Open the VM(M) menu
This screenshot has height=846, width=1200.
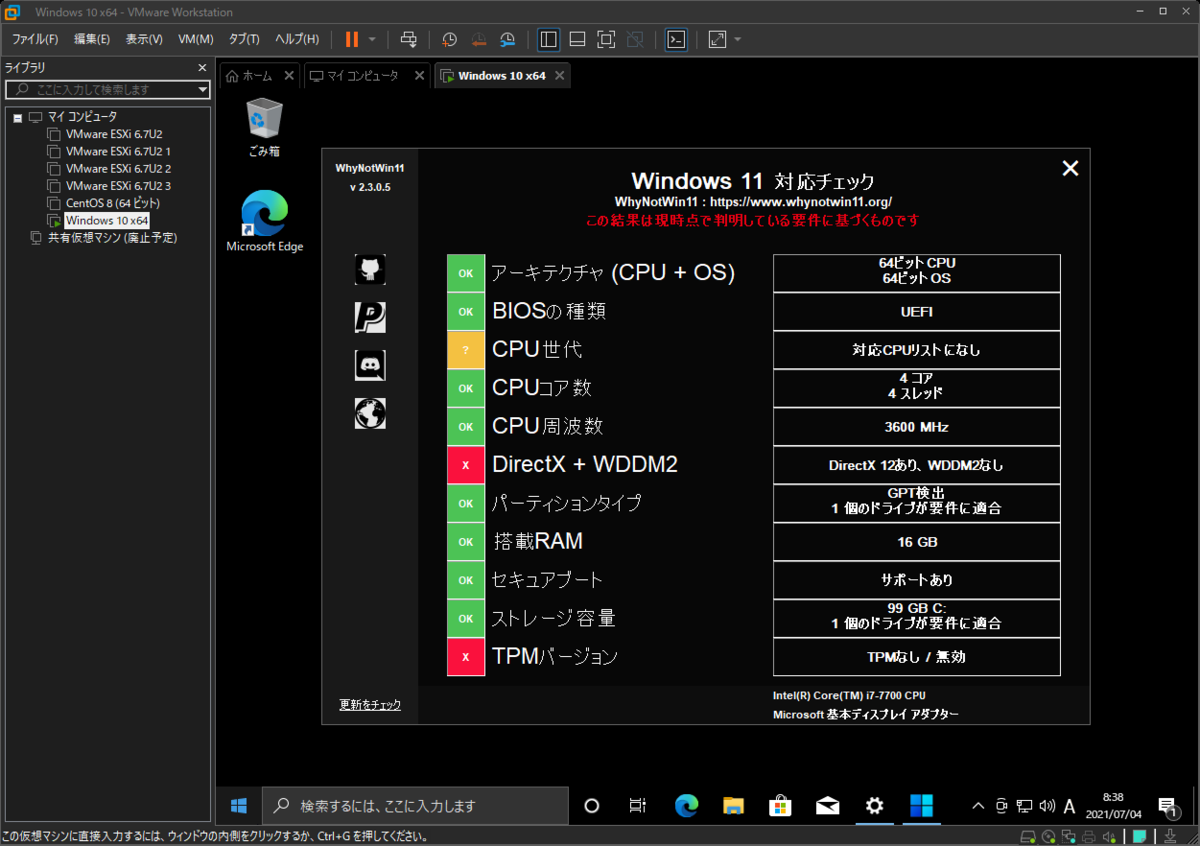point(196,39)
